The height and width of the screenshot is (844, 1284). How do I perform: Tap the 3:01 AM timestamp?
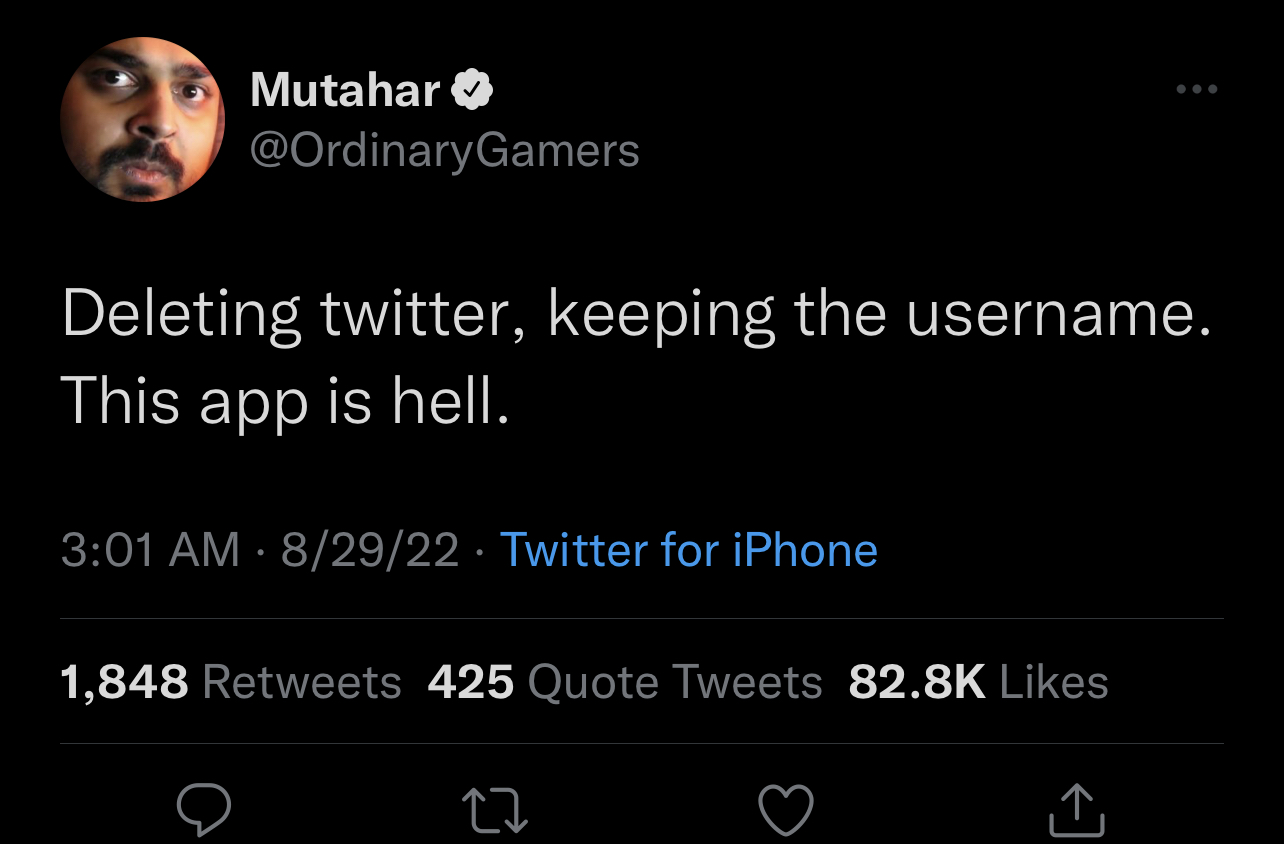click(x=150, y=550)
